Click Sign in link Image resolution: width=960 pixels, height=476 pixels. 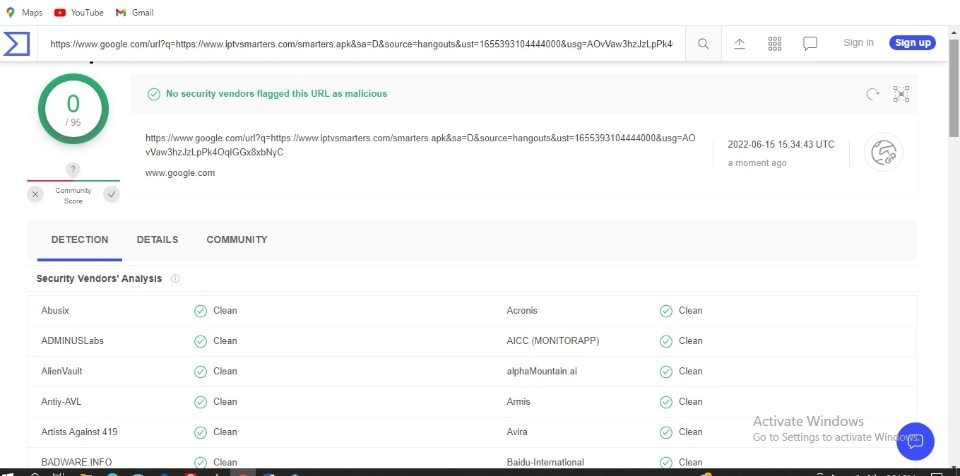858,43
